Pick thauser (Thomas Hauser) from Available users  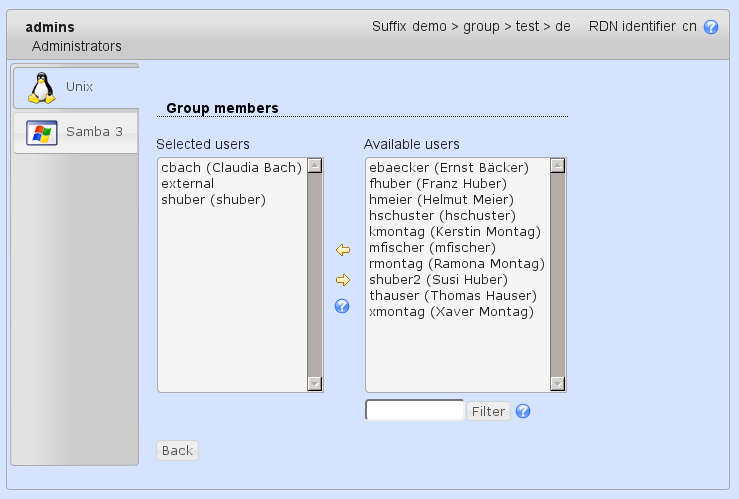click(453, 296)
